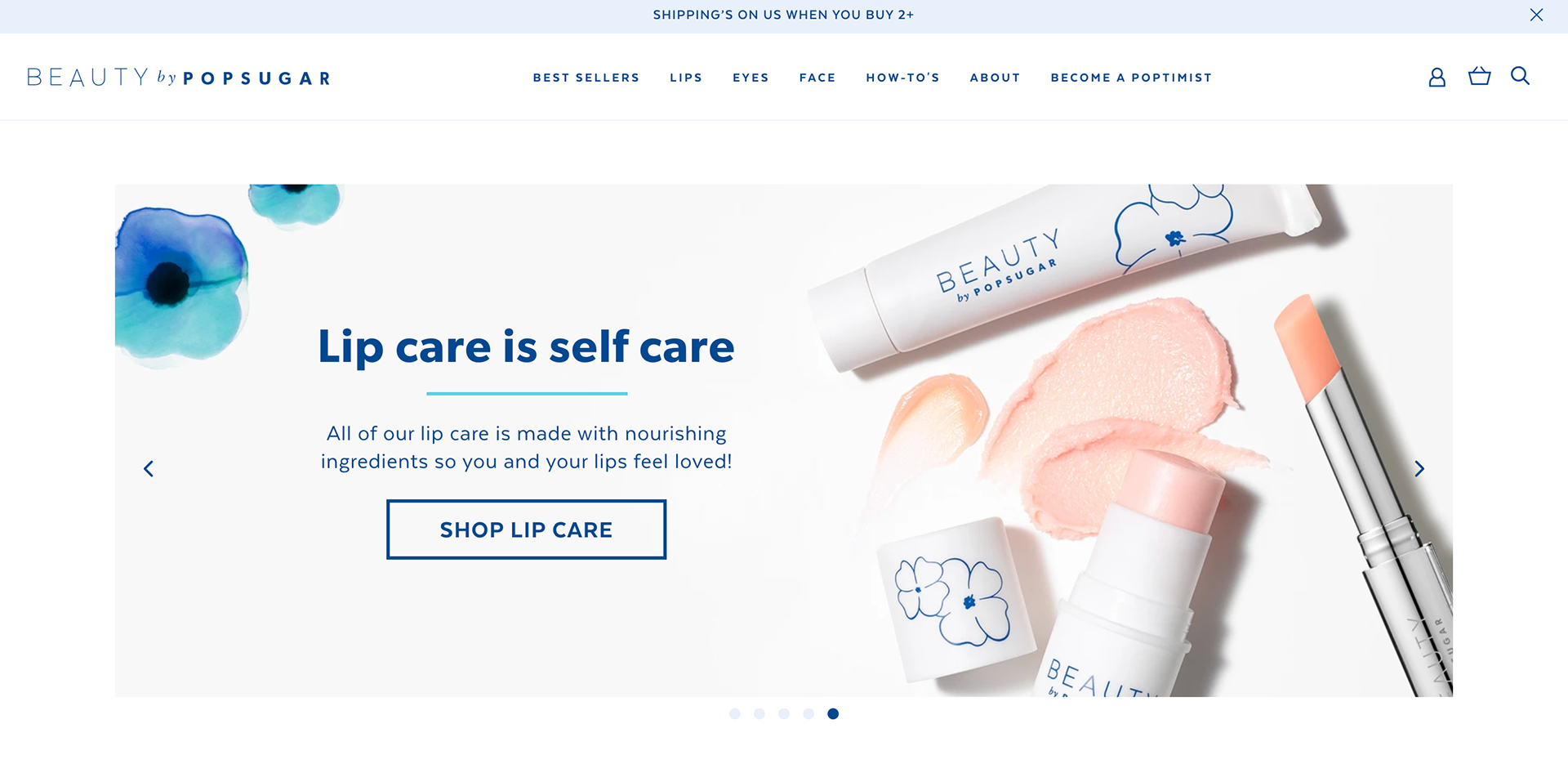Screen dimensions: 1568x773
Task: Go to previous carousel slide
Action: (149, 468)
